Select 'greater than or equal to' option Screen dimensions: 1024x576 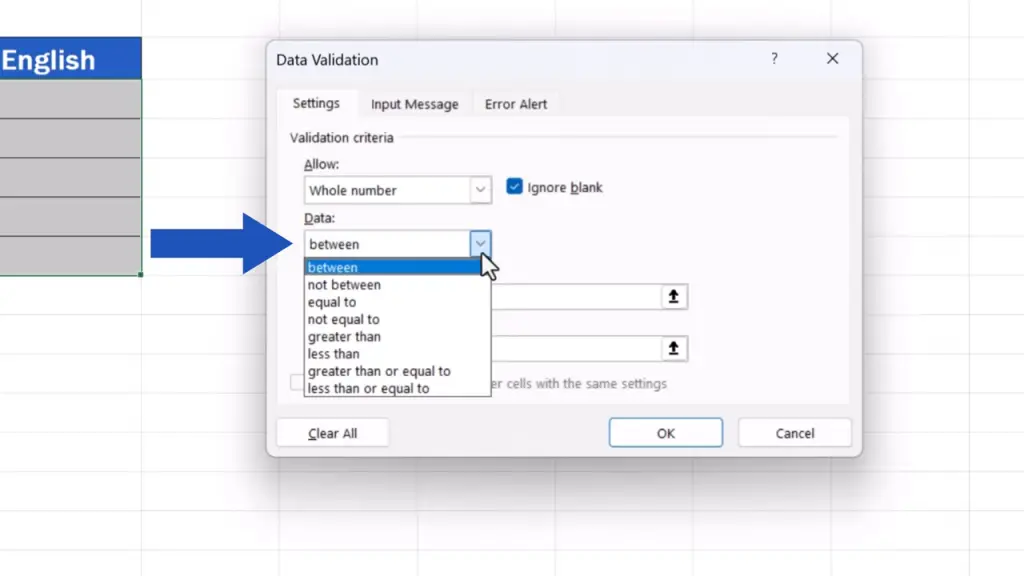379,371
